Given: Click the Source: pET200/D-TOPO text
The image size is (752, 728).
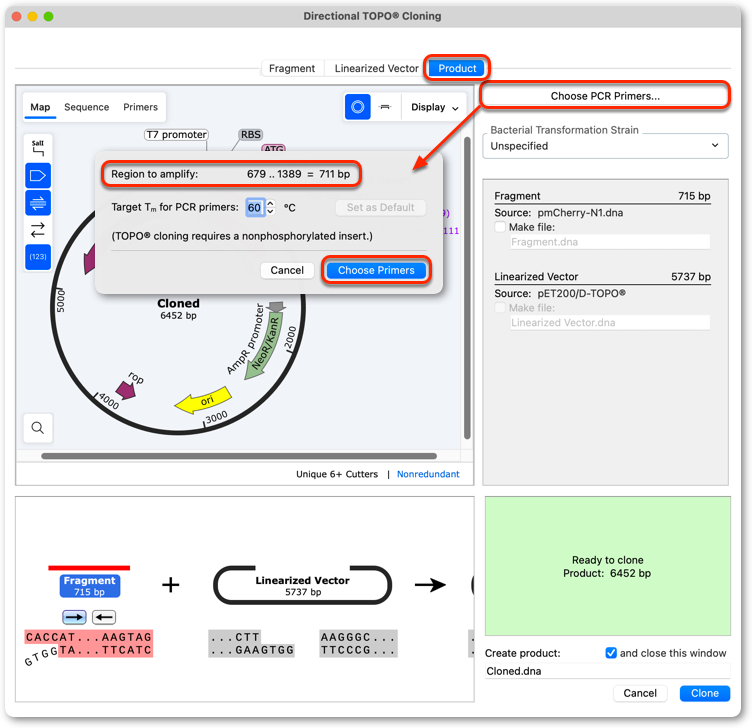Looking at the screenshot, I should (x=560, y=293).
